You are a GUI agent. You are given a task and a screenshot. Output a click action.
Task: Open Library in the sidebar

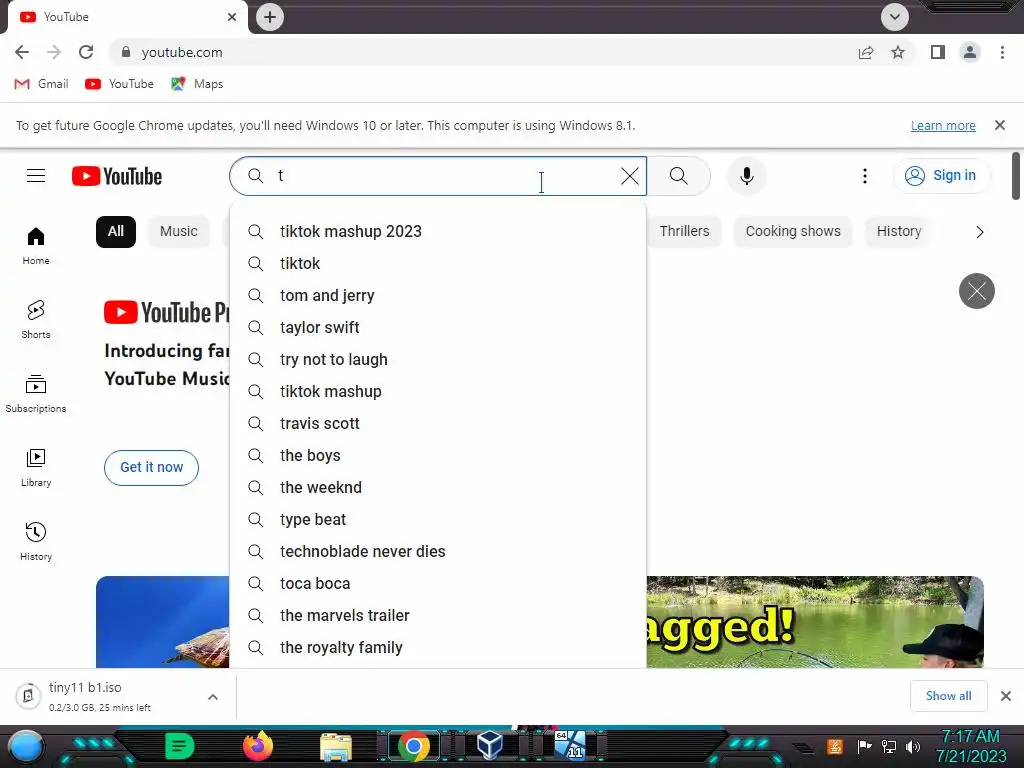(36, 468)
